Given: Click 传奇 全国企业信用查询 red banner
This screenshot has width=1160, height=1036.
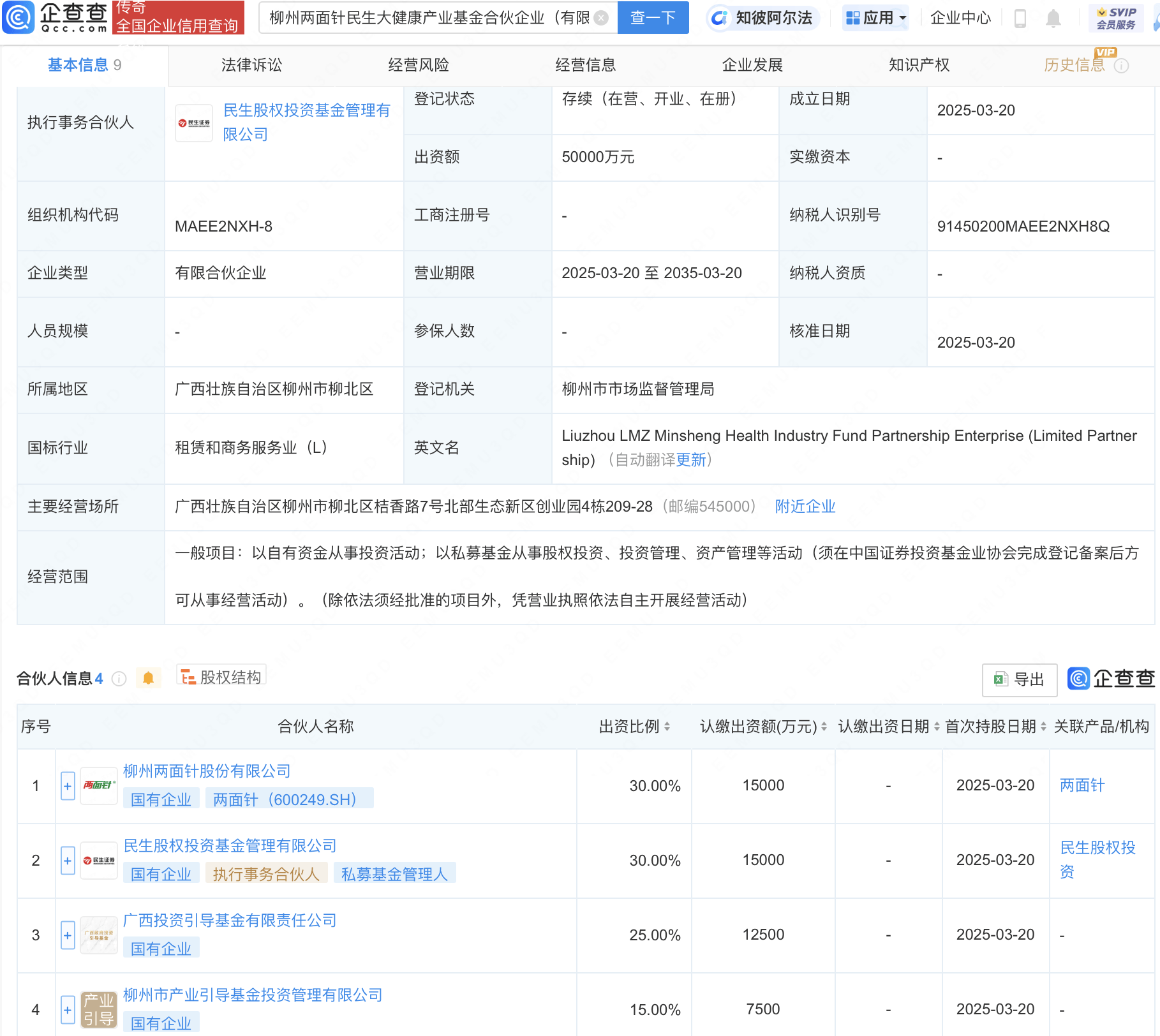Looking at the screenshot, I should (x=178, y=17).
